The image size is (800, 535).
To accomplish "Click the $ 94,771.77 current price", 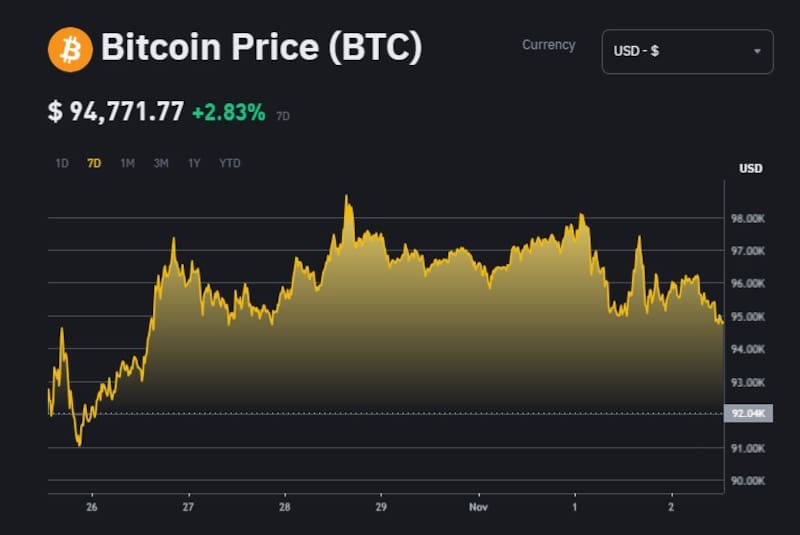I will pyautogui.click(x=116, y=111).
